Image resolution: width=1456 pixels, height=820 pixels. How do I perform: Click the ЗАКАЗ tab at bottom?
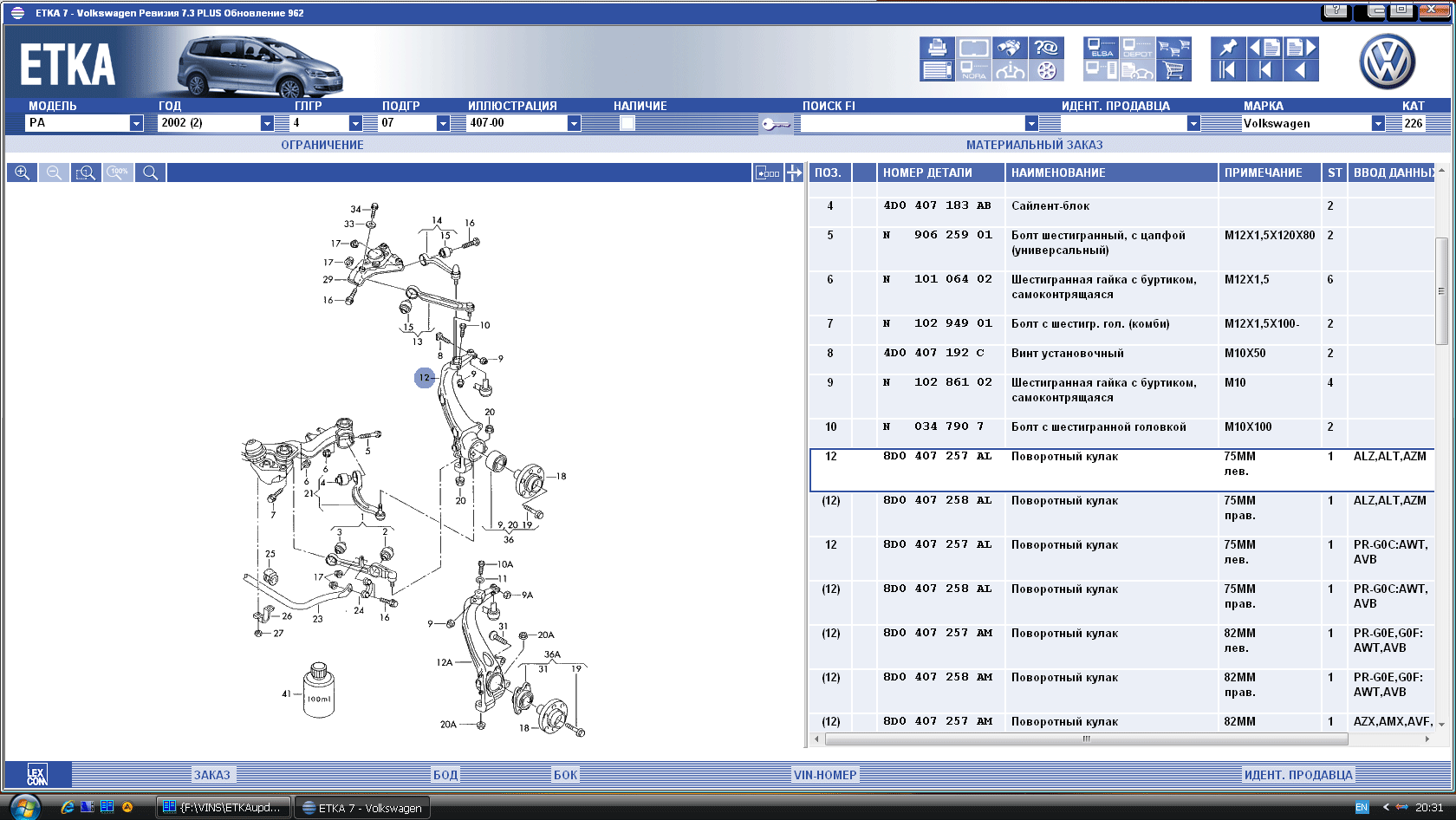click(211, 775)
